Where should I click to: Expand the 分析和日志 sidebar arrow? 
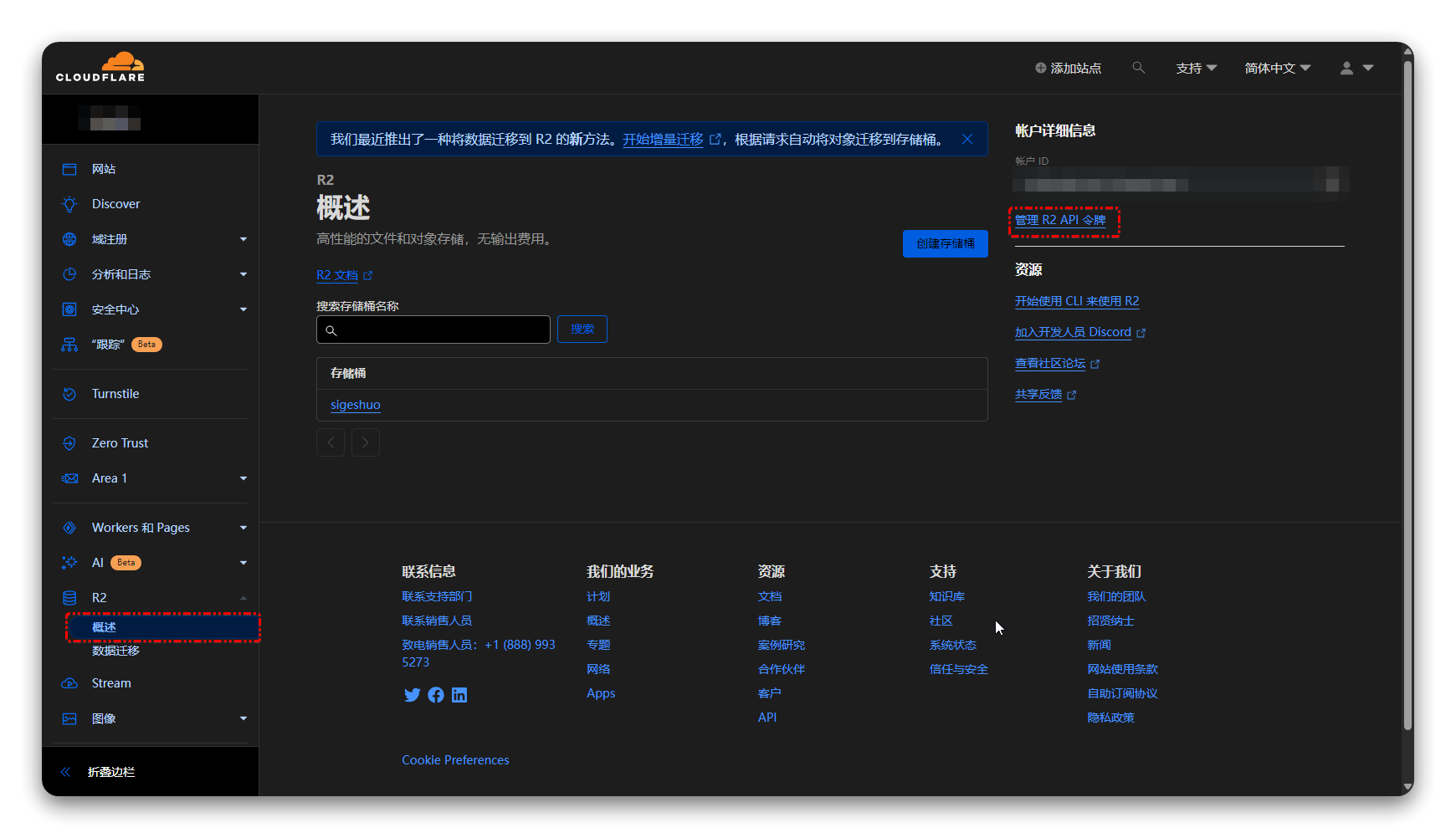244,274
